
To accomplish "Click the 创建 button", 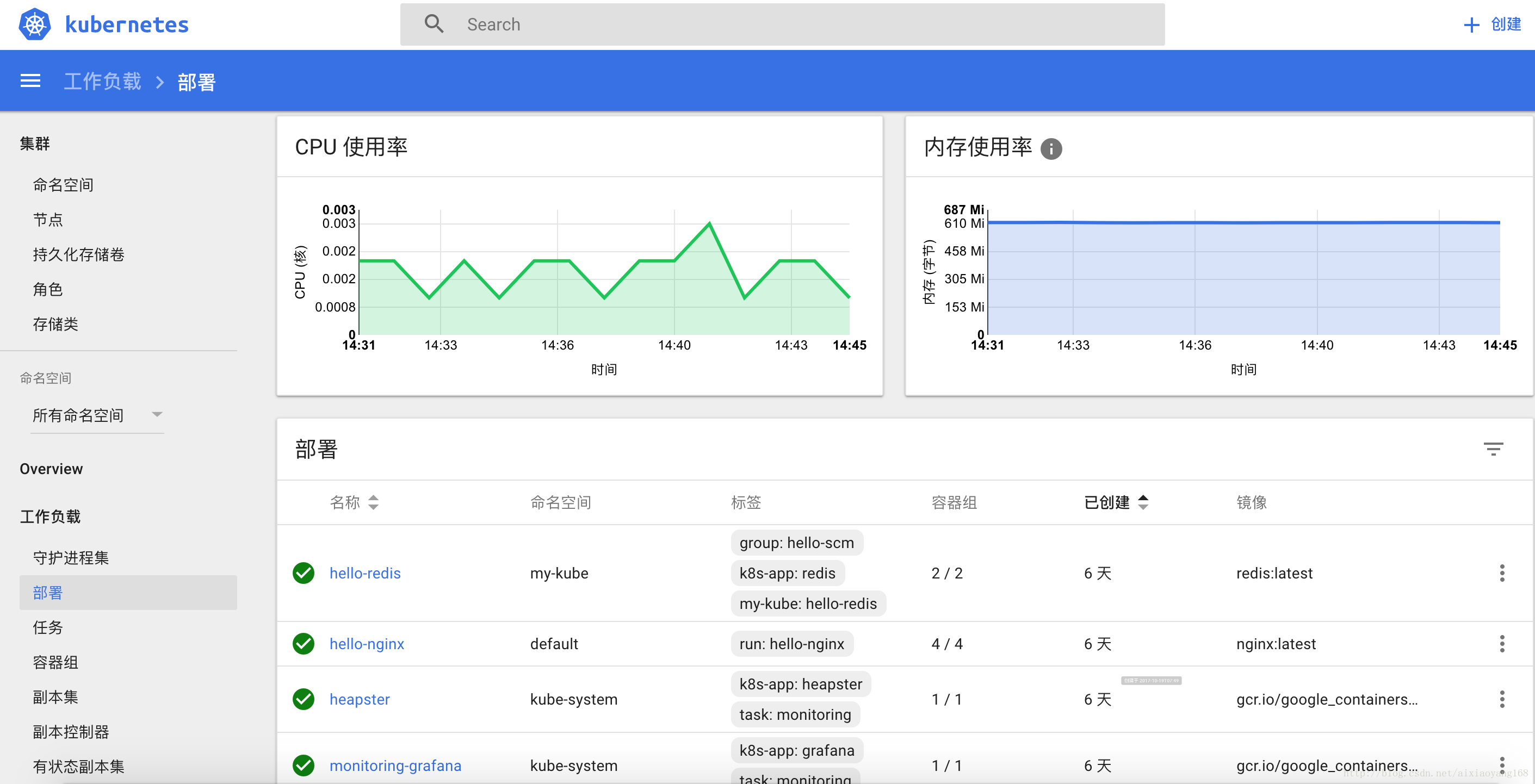I will (1491, 24).
